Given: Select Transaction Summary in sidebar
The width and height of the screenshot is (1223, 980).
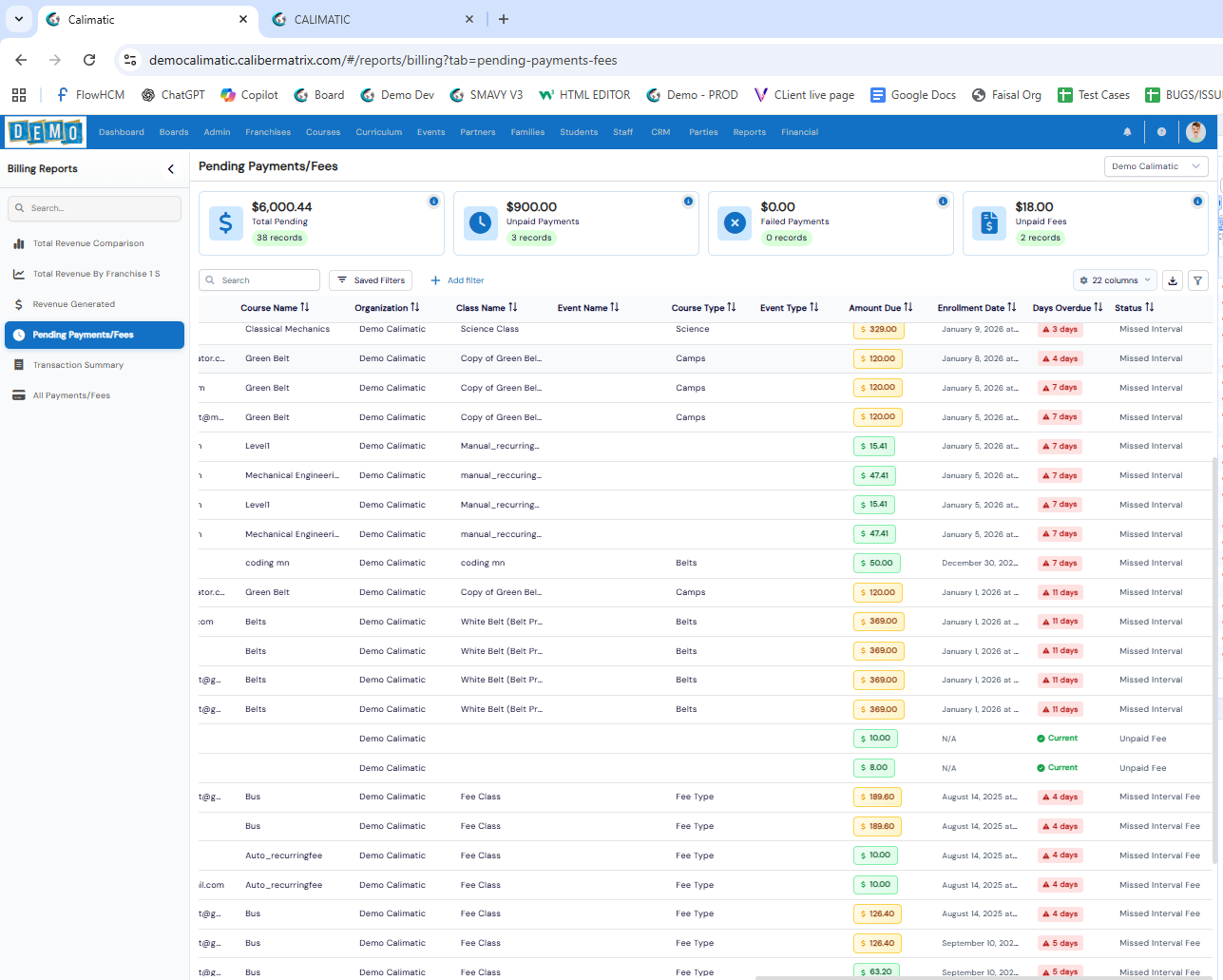Looking at the screenshot, I should (x=78, y=365).
